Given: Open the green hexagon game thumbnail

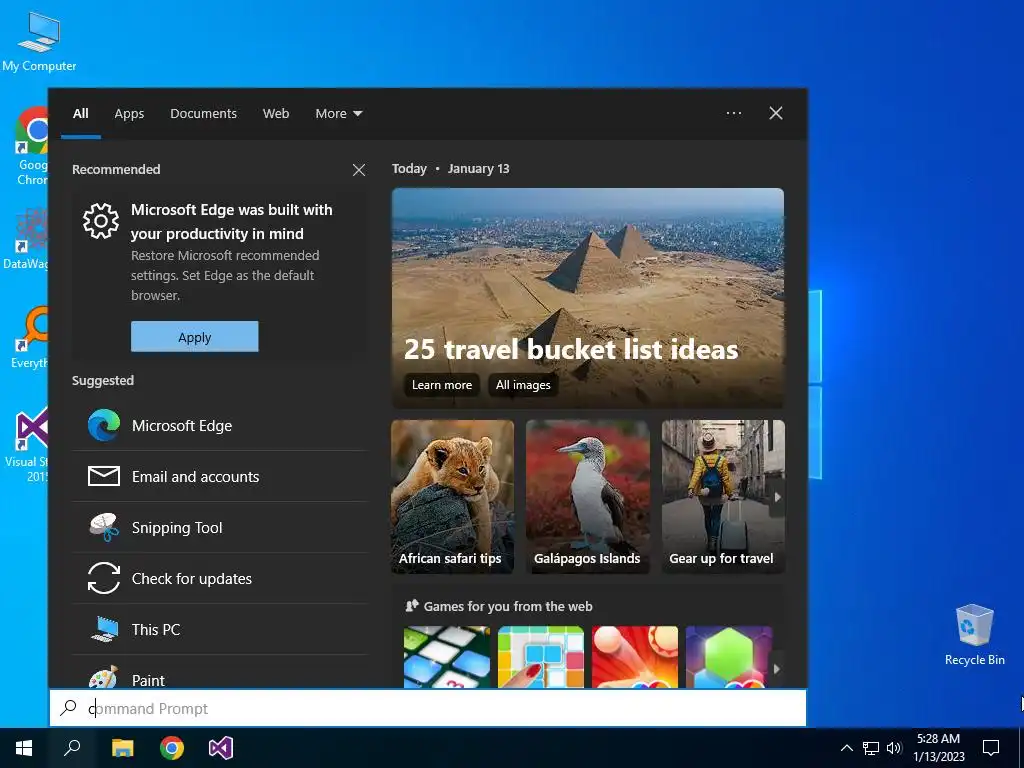Looking at the screenshot, I should click(x=729, y=657).
